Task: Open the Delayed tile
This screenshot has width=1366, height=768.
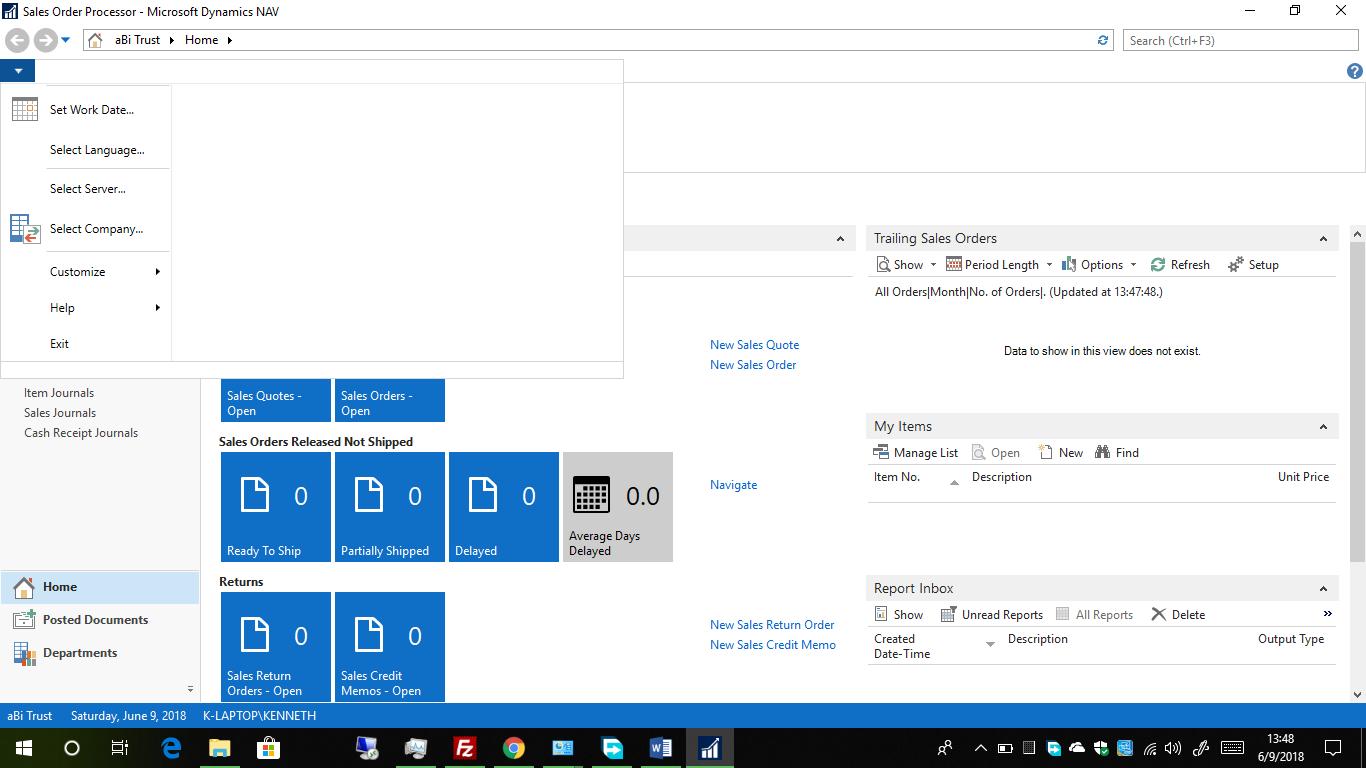Action: (x=504, y=507)
